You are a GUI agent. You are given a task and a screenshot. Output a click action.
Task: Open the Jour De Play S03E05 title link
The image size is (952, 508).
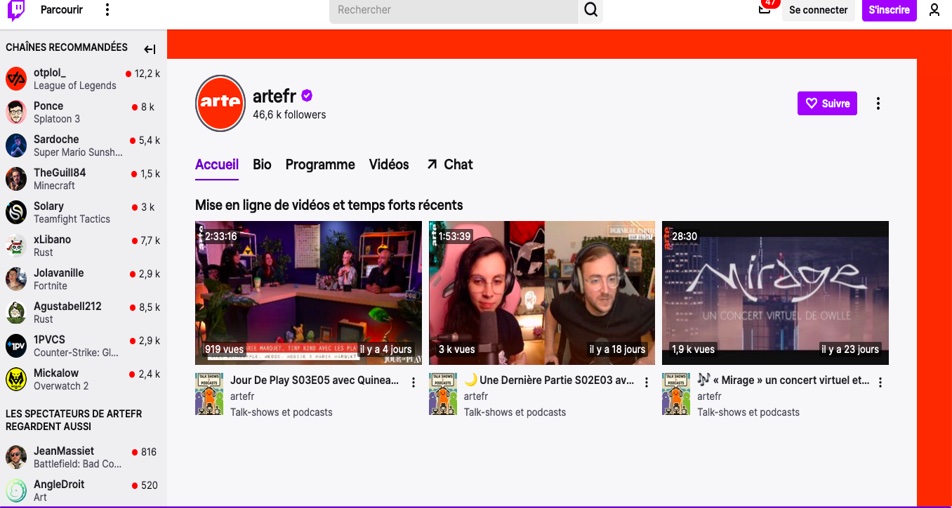314,381
